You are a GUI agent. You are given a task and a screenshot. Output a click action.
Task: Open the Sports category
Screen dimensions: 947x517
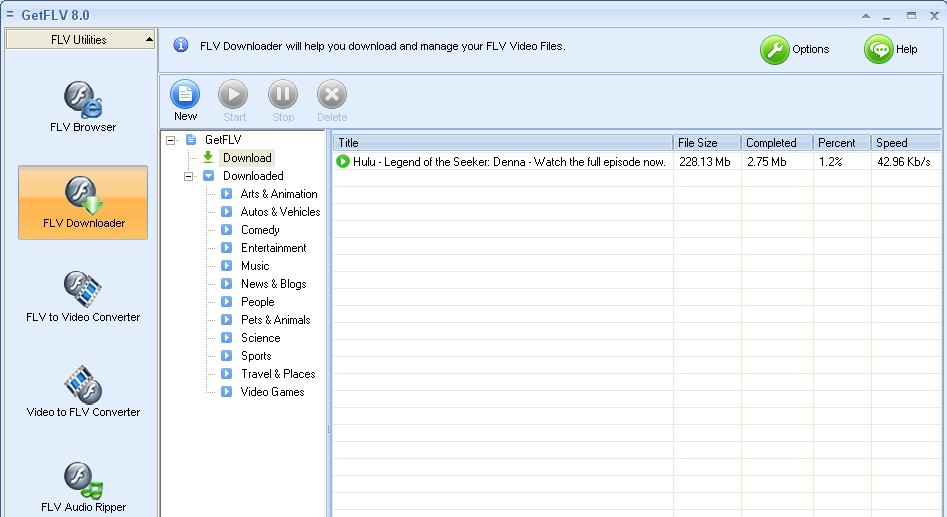[256, 356]
